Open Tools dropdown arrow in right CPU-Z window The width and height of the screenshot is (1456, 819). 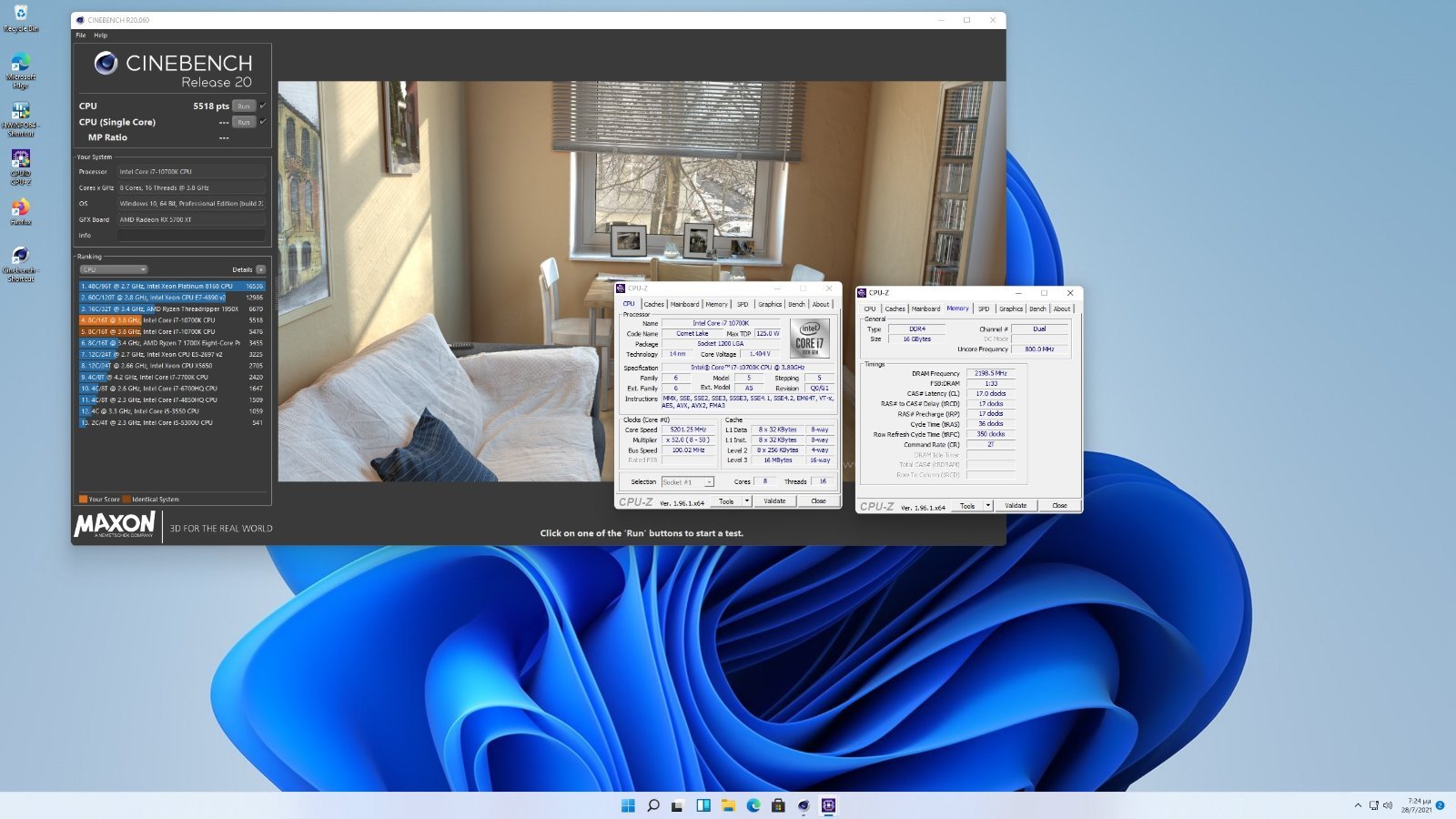pyautogui.click(x=988, y=506)
